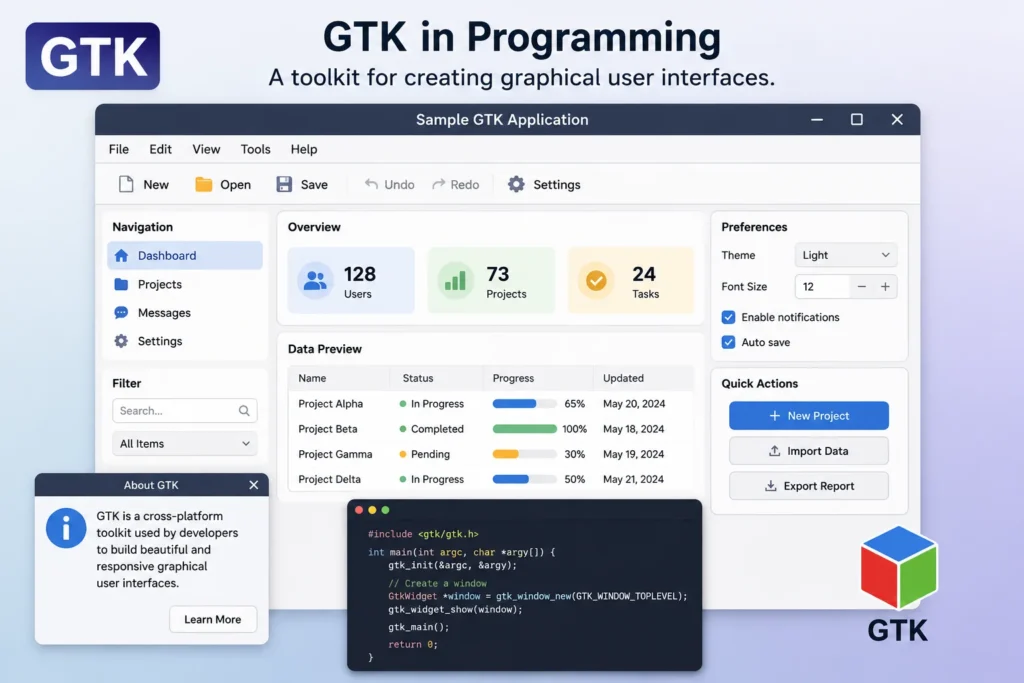The height and width of the screenshot is (683, 1024).
Task: Select the Project Delta row name
Action: coord(329,479)
